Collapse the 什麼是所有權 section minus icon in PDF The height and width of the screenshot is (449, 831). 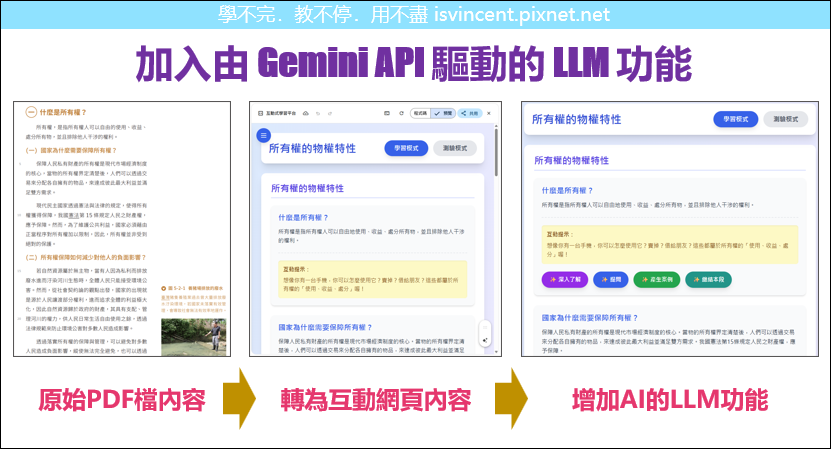click(31, 112)
